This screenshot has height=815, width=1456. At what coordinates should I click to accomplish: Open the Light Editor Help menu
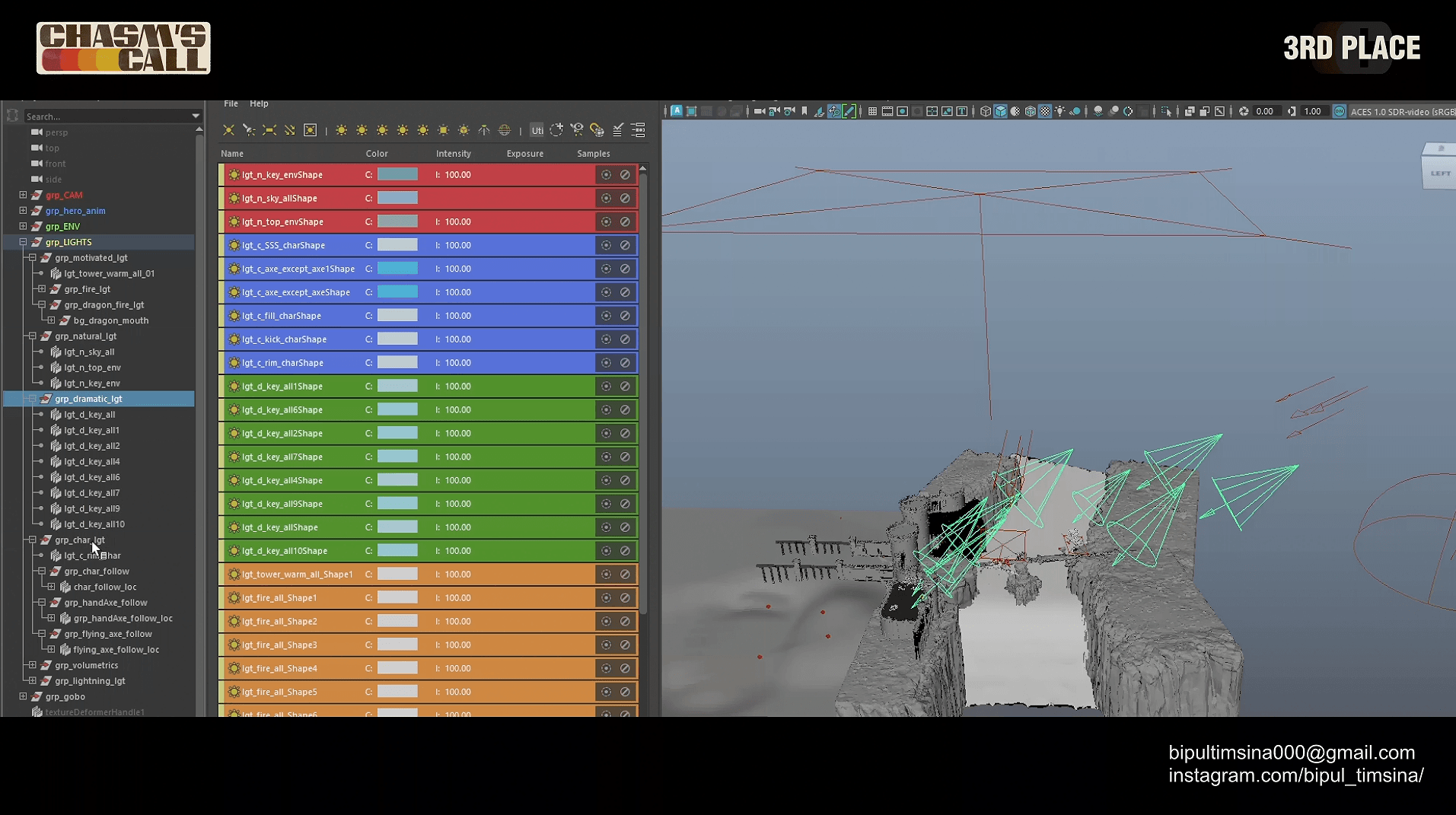[x=259, y=103]
